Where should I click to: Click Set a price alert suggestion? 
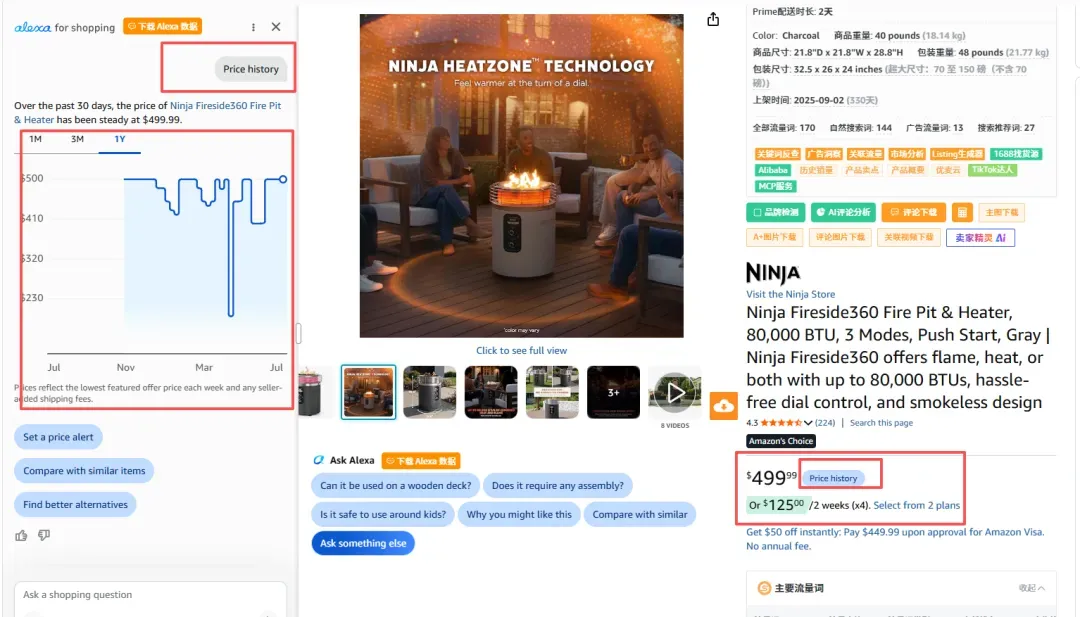[x=58, y=437]
